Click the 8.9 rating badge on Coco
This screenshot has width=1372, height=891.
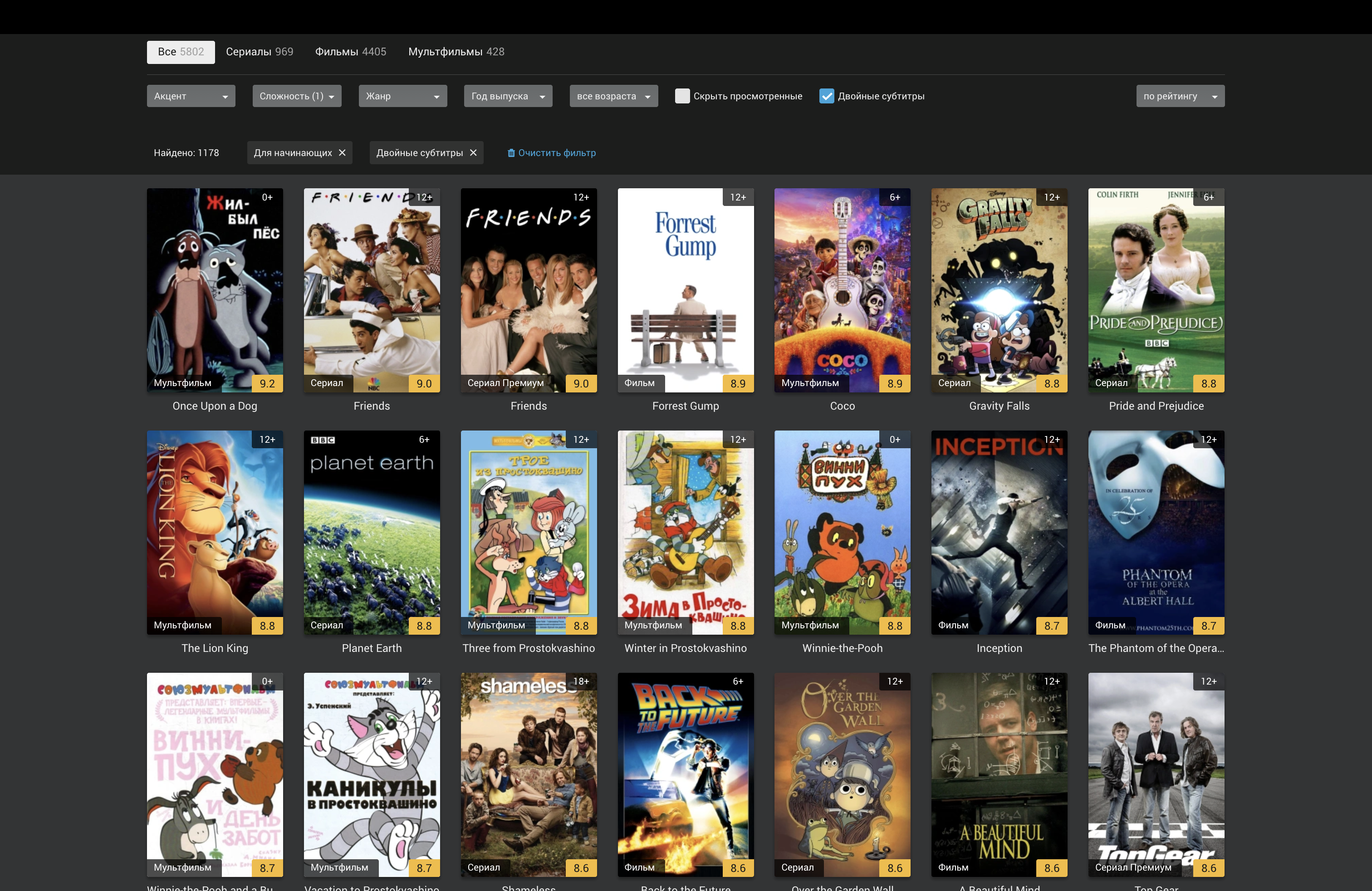pyautogui.click(x=894, y=383)
